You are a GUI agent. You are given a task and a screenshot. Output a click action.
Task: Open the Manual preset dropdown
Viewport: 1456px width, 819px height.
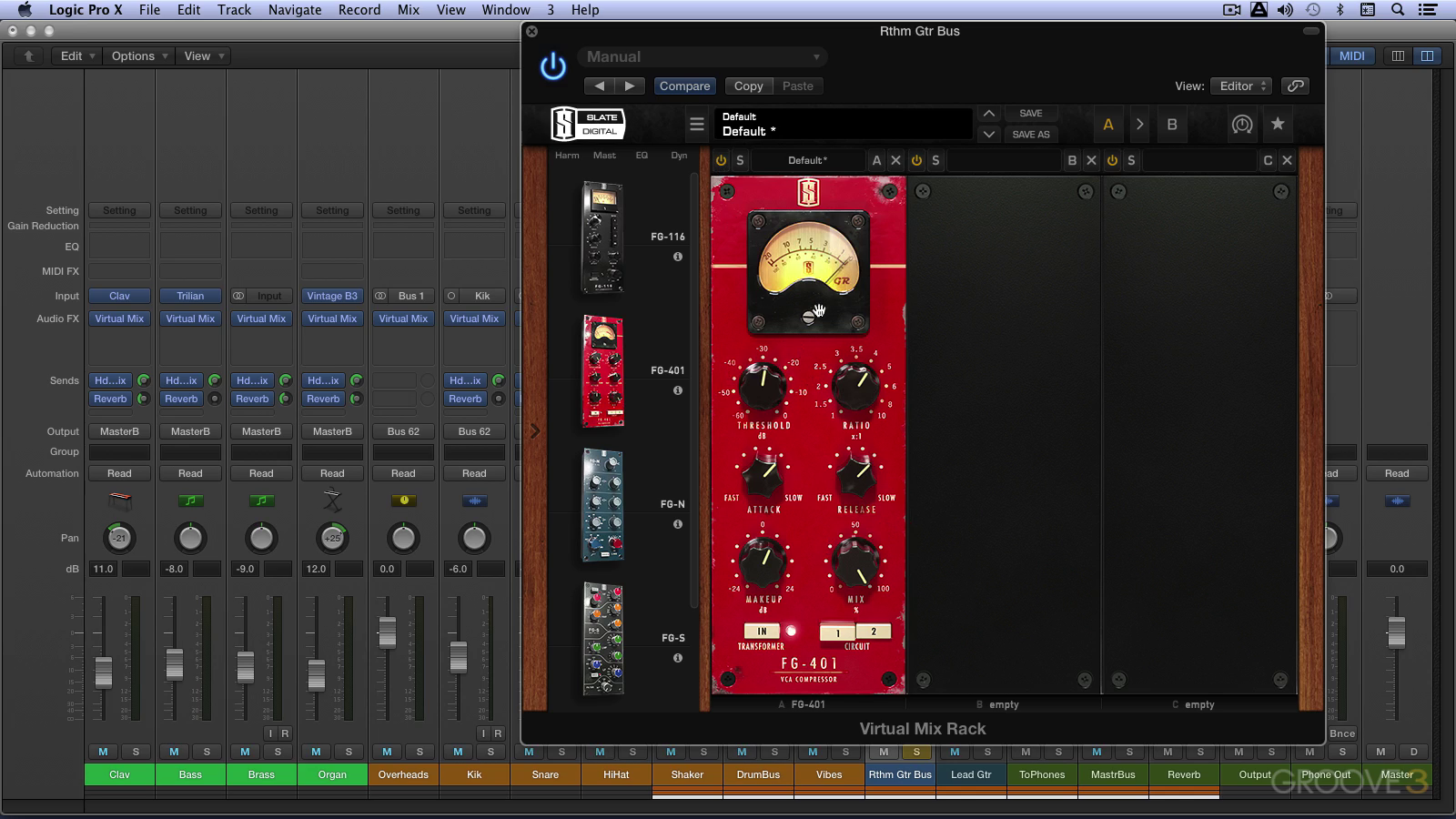pyautogui.click(x=702, y=56)
